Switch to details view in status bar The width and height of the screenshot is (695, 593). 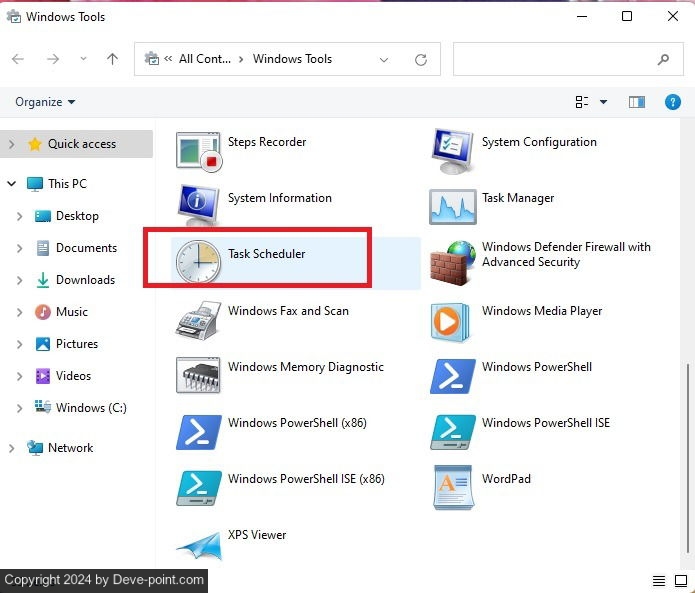(x=658, y=581)
